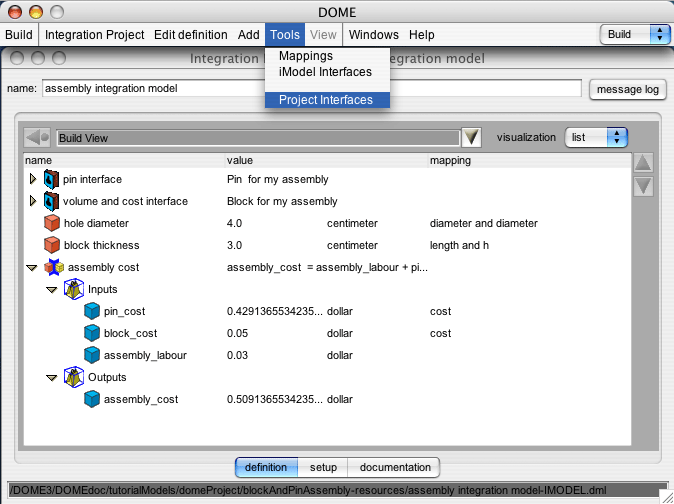Click the volume and cost interface icon
674x504 pixels.
[x=51, y=201]
